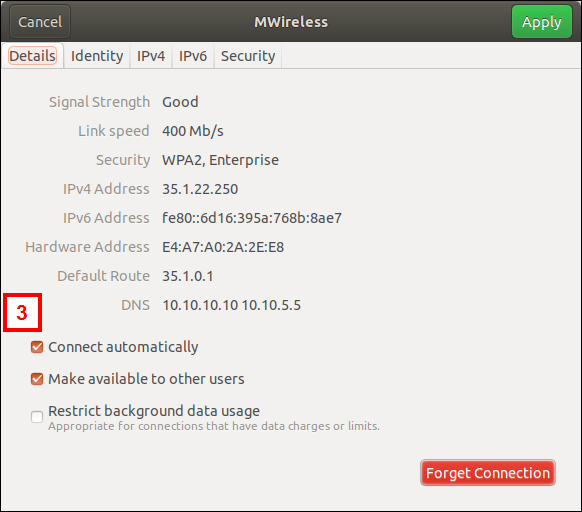Toggle Make available to other users checkbox
582x512 pixels.
pyautogui.click(x=37, y=379)
